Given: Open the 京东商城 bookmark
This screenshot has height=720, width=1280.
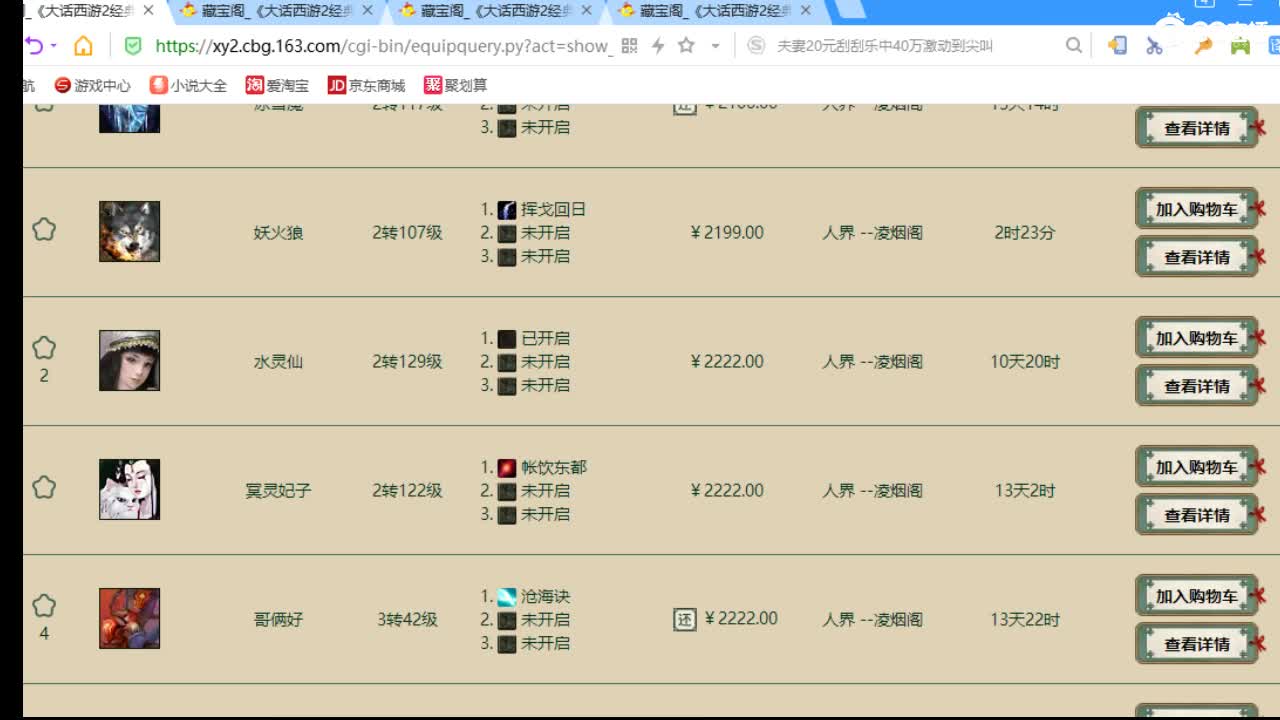Looking at the screenshot, I should 366,86.
